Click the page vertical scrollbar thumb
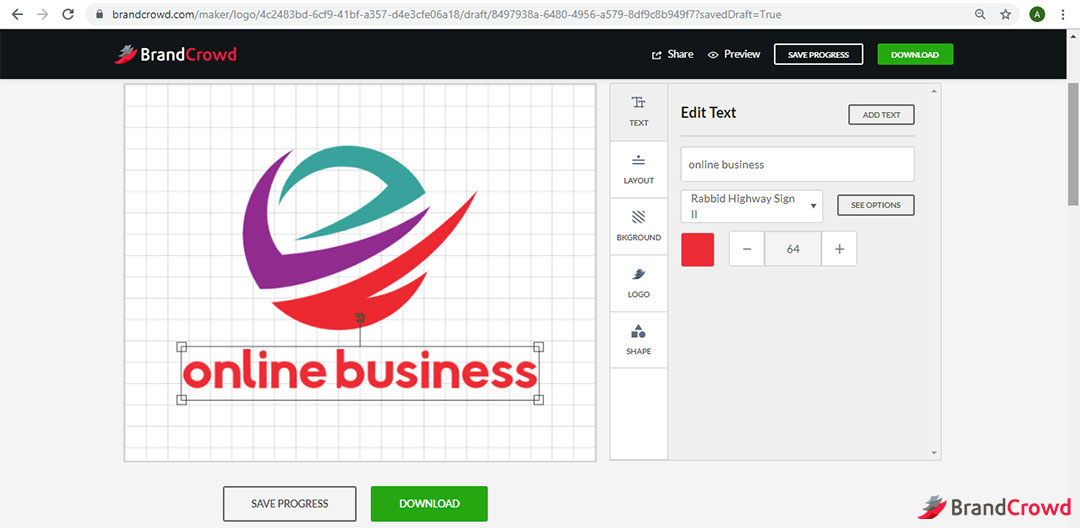 click(1073, 143)
